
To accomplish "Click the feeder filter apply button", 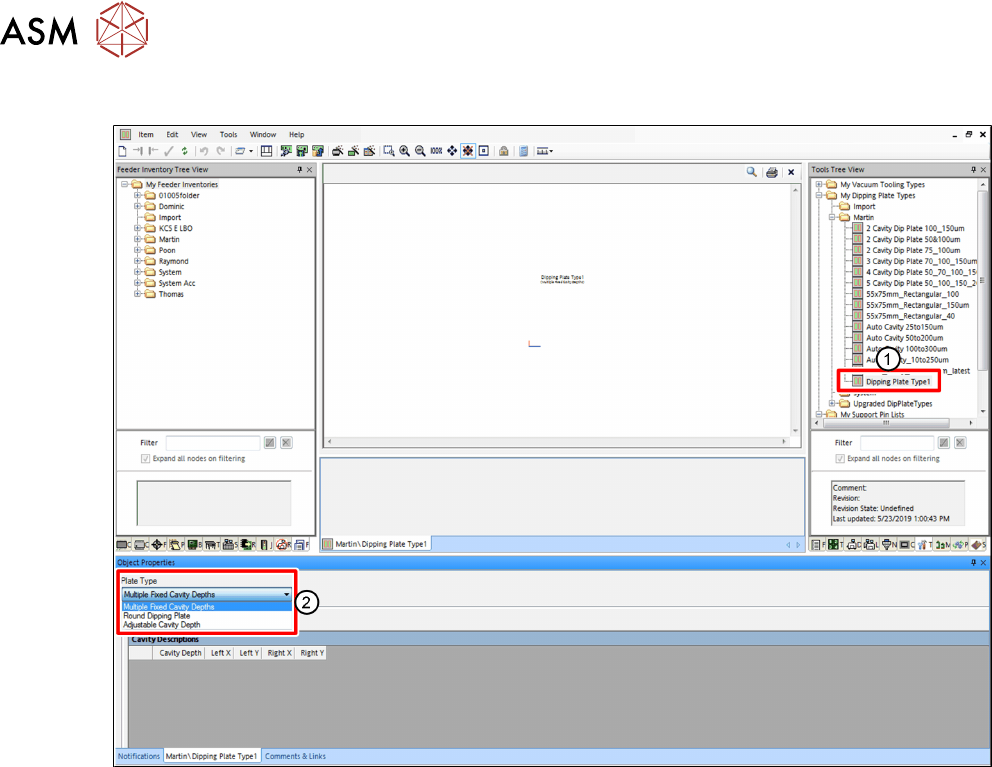I will pyautogui.click(x=270, y=442).
